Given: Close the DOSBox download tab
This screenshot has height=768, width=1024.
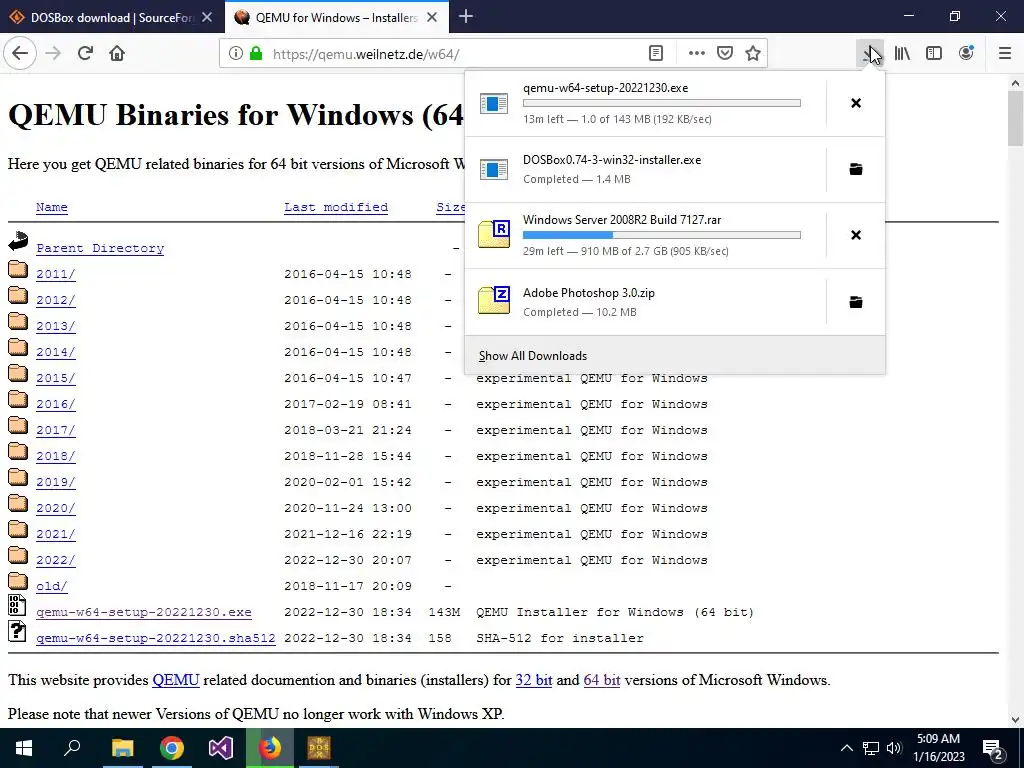Looking at the screenshot, I should pyautogui.click(x=207, y=18).
